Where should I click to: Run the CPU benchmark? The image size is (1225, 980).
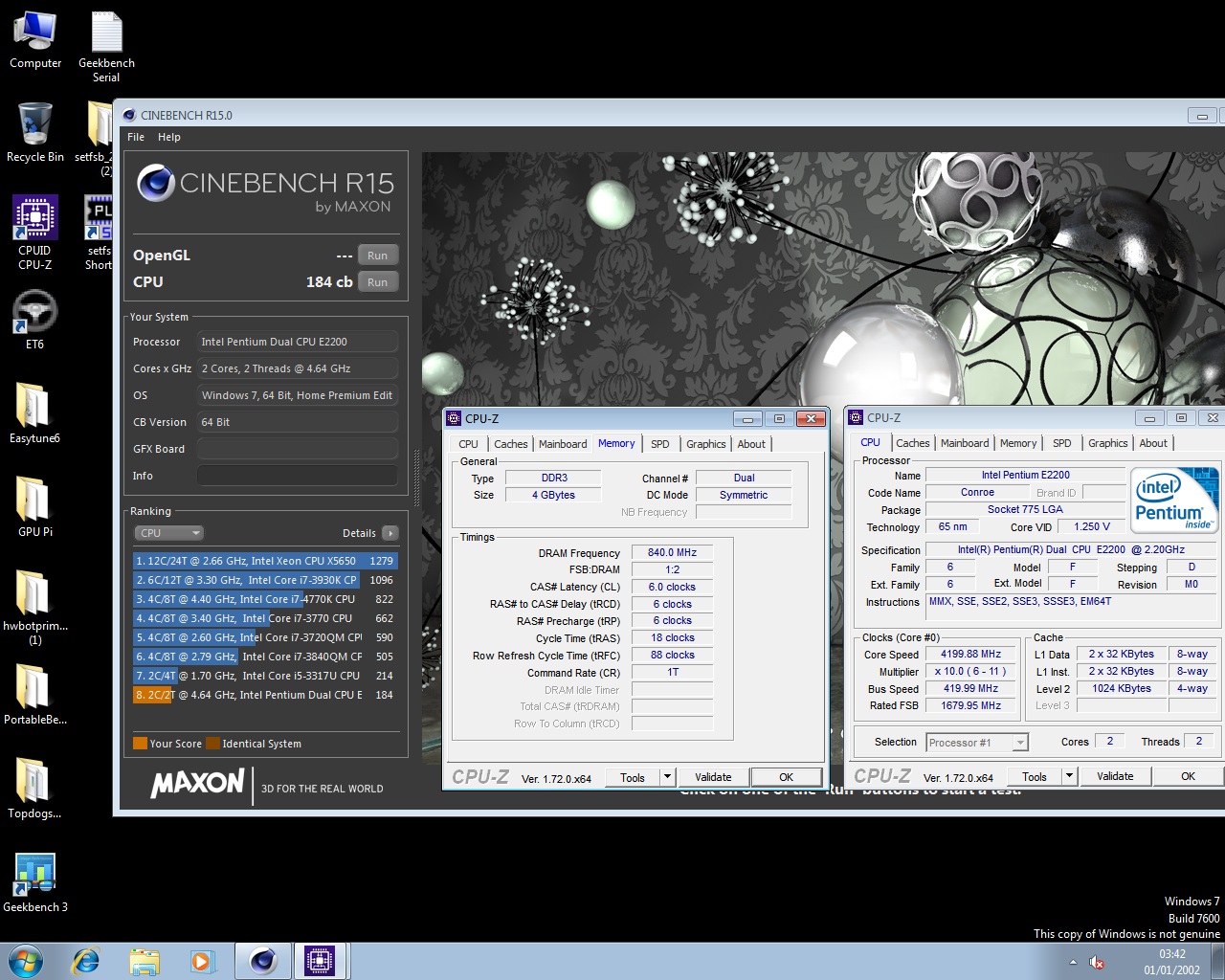378,282
